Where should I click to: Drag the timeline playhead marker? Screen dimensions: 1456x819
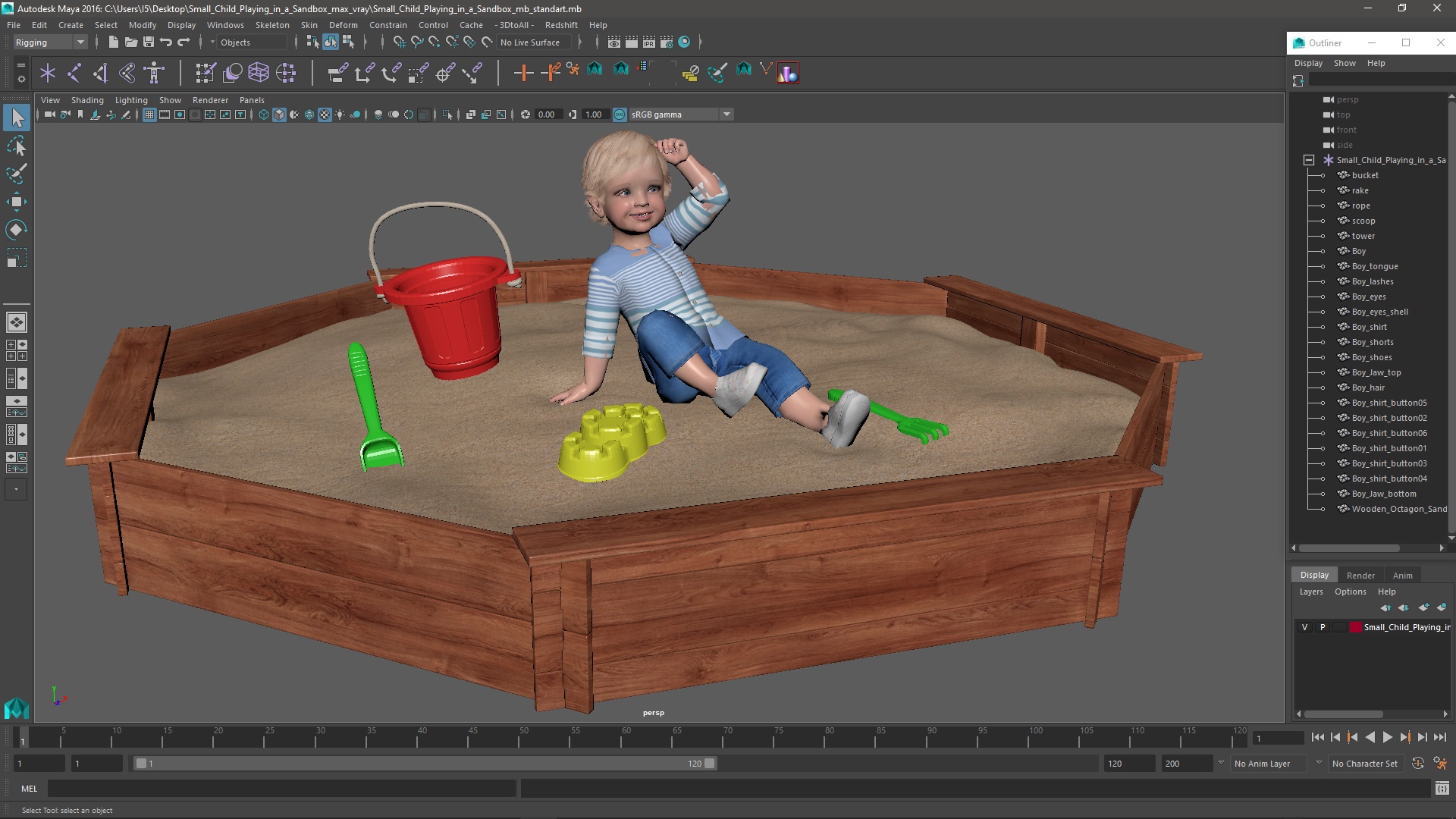[22, 738]
